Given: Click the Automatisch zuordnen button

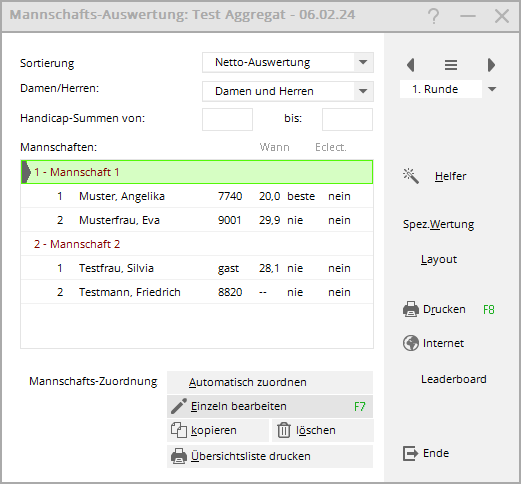Looking at the screenshot, I should click(x=270, y=382).
